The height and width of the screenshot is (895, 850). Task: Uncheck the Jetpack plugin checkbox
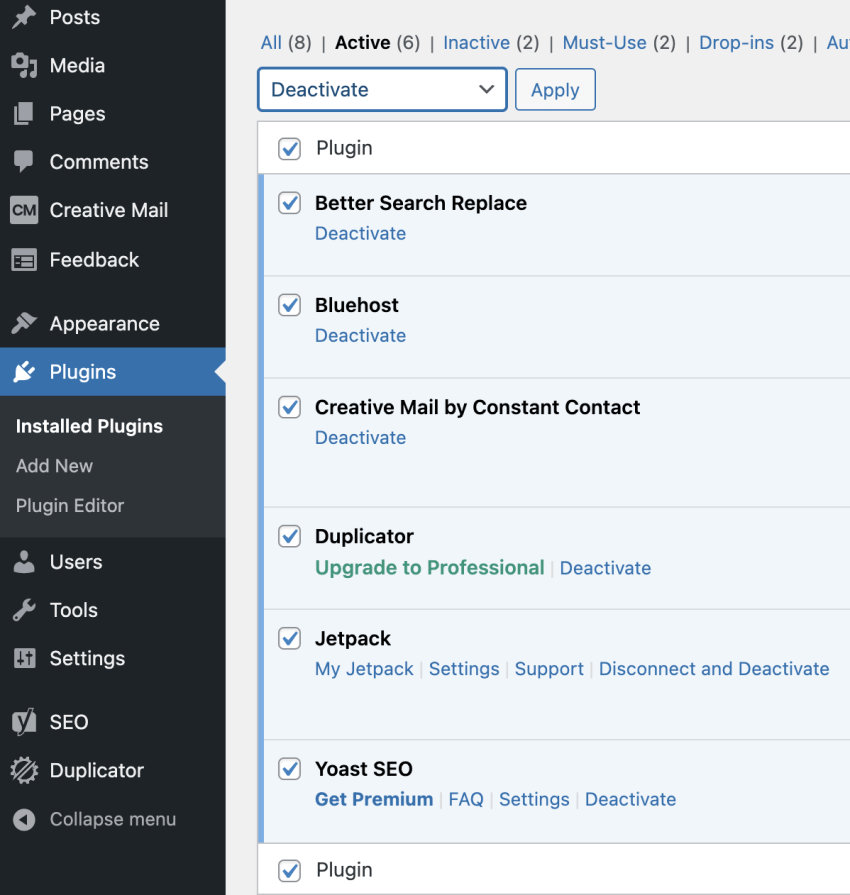pyautogui.click(x=289, y=638)
